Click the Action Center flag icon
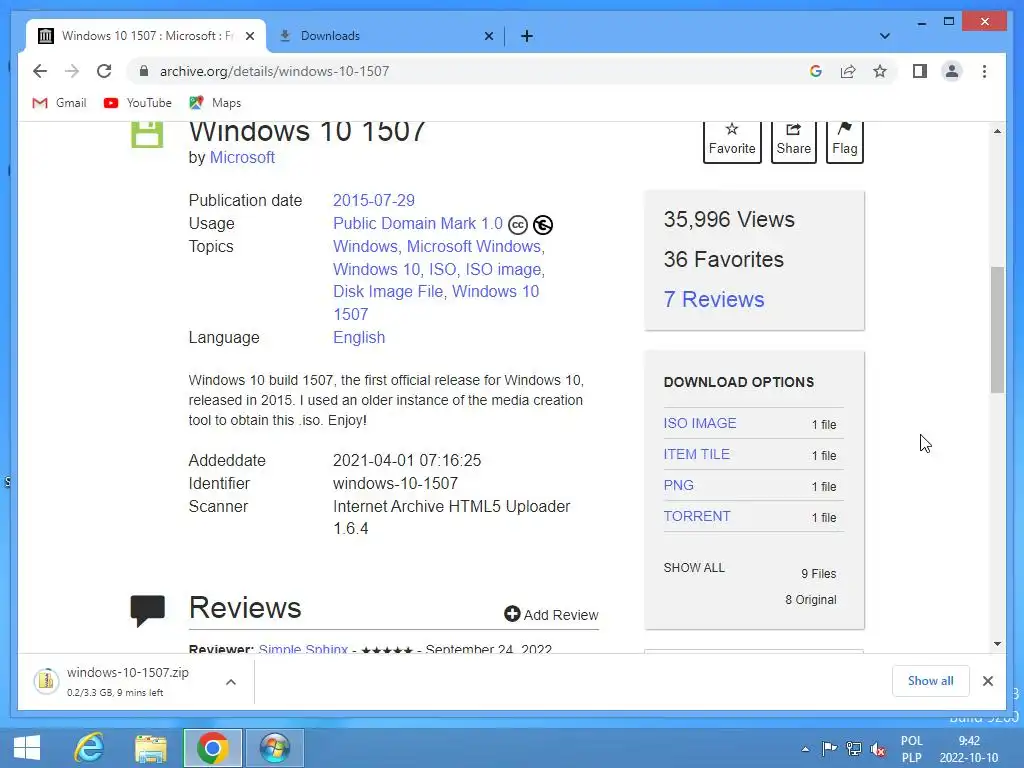This screenshot has height=768, width=1024. tap(829, 749)
